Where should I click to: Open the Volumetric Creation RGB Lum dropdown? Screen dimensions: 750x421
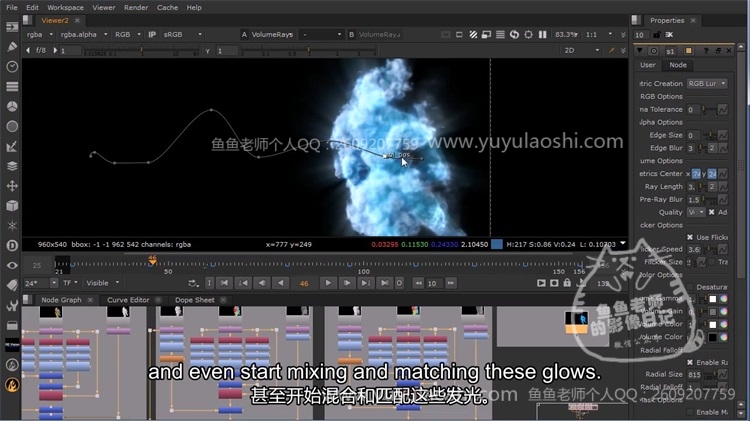(x=707, y=83)
